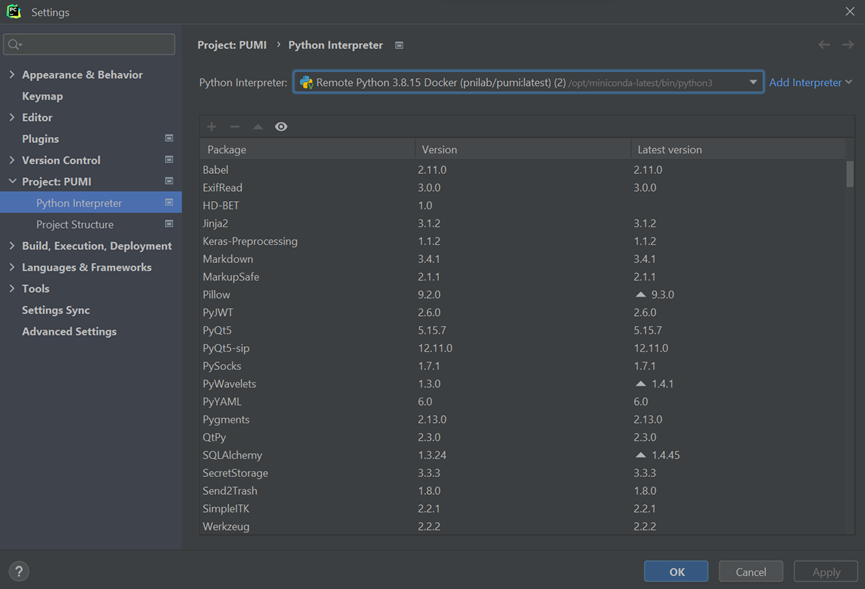Select the PyYAML package row
The image size is (865, 589).
pyautogui.click(x=522, y=401)
